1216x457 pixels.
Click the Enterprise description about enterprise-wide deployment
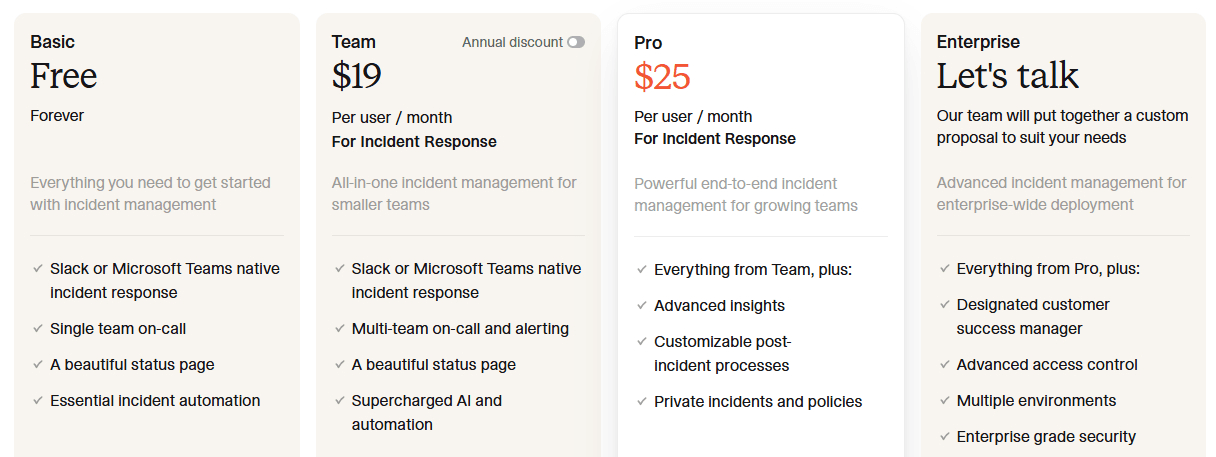pos(1062,194)
